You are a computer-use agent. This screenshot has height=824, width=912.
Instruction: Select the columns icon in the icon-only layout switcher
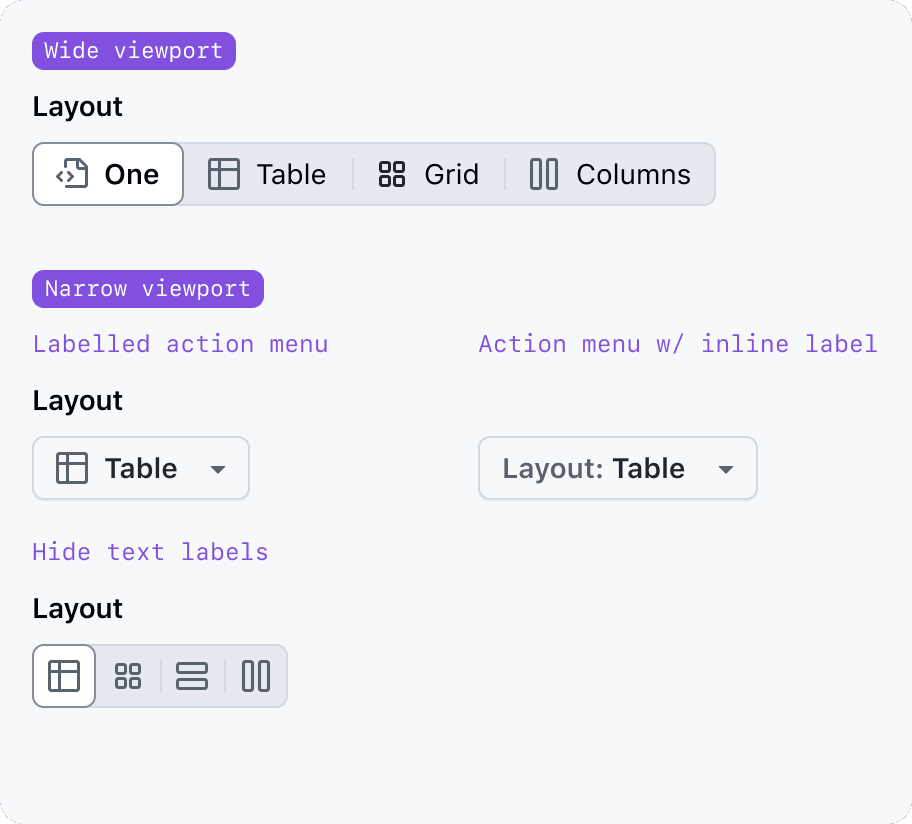click(256, 676)
